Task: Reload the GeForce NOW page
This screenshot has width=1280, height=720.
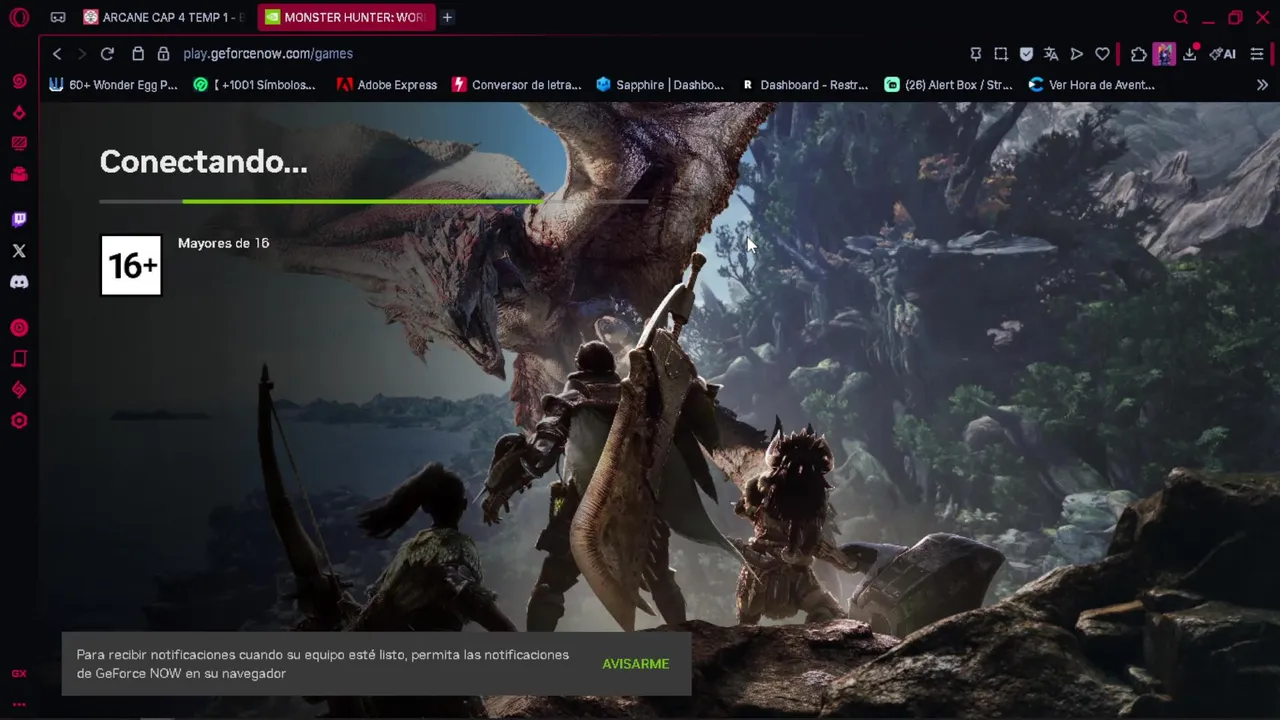Action: pyautogui.click(x=107, y=54)
